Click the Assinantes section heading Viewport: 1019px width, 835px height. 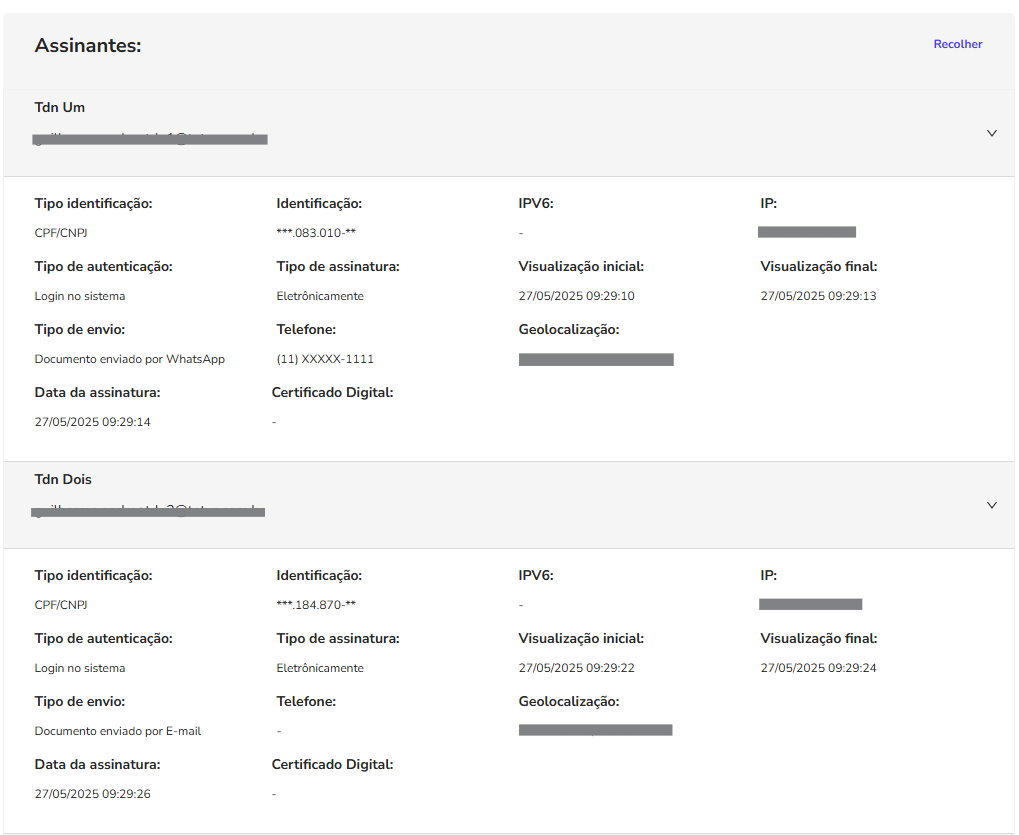tap(88, 45)
